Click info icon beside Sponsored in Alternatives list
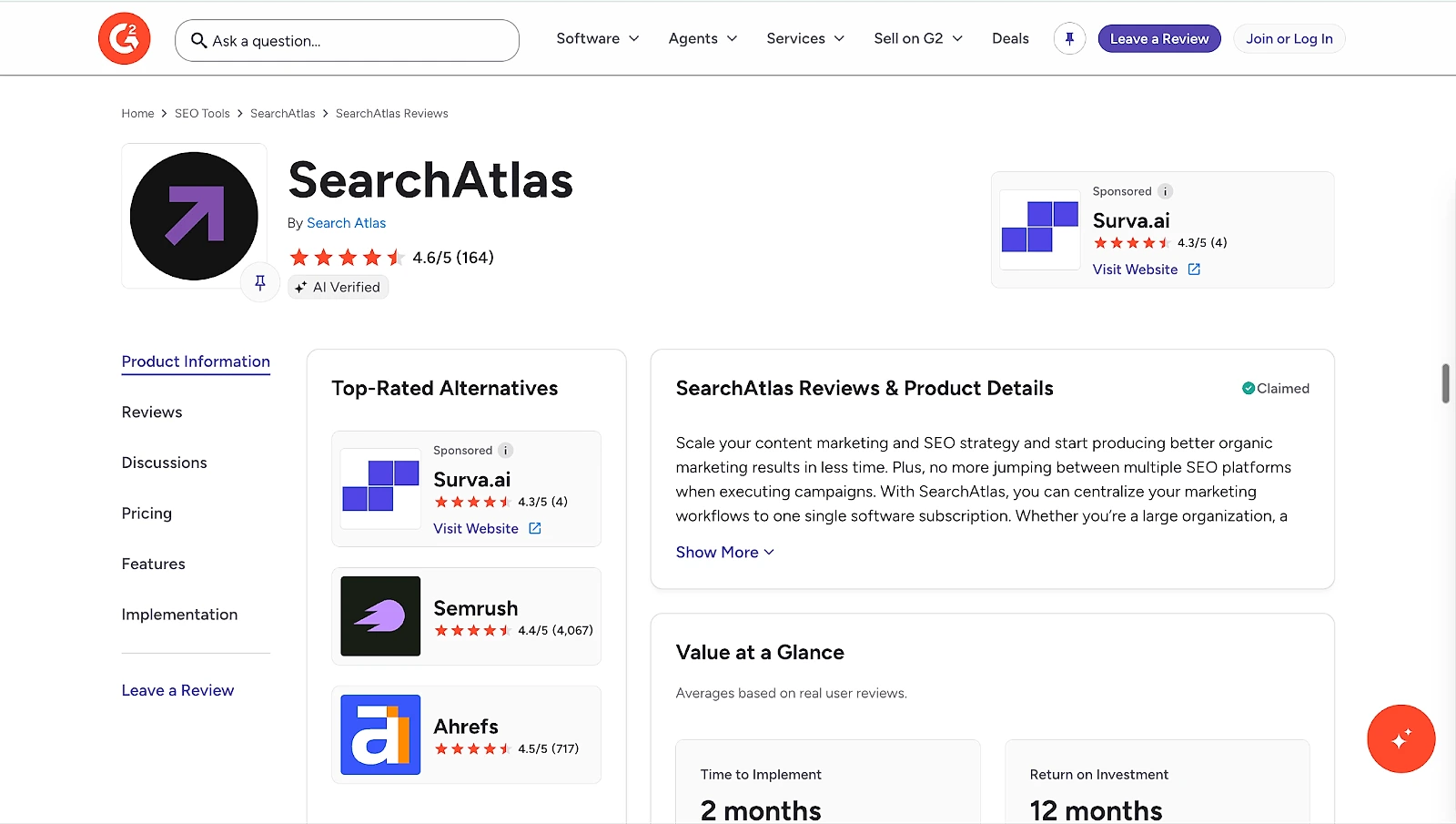 click(x=506, y=450)
